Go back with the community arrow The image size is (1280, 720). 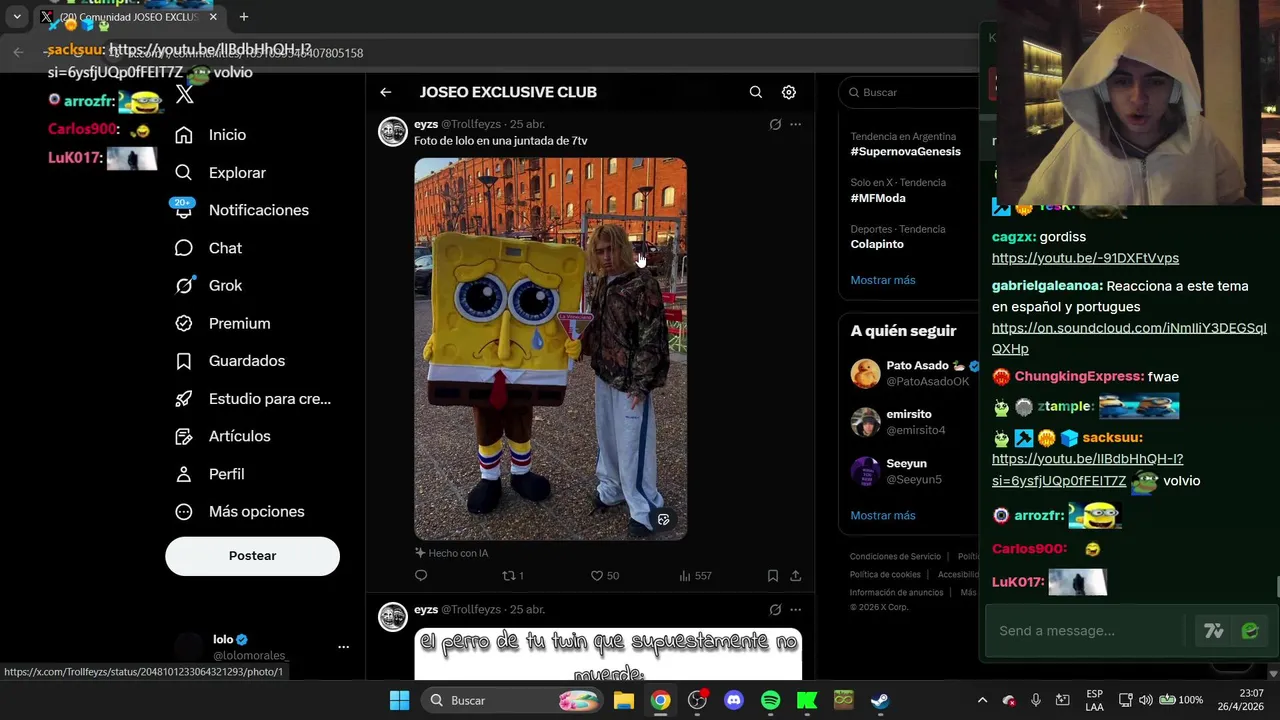386,92
